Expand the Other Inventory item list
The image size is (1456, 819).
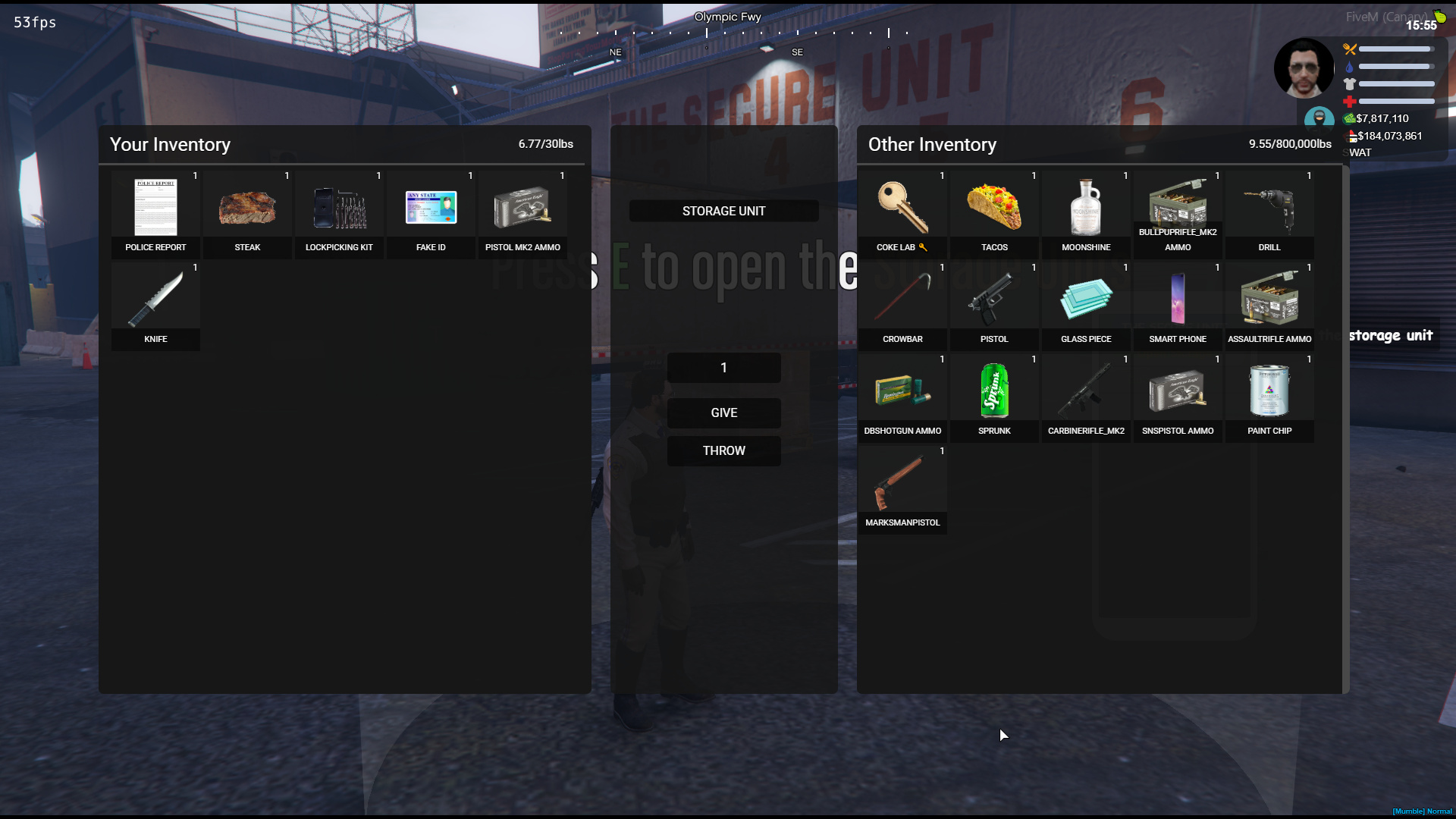click(x=932, y=144)
